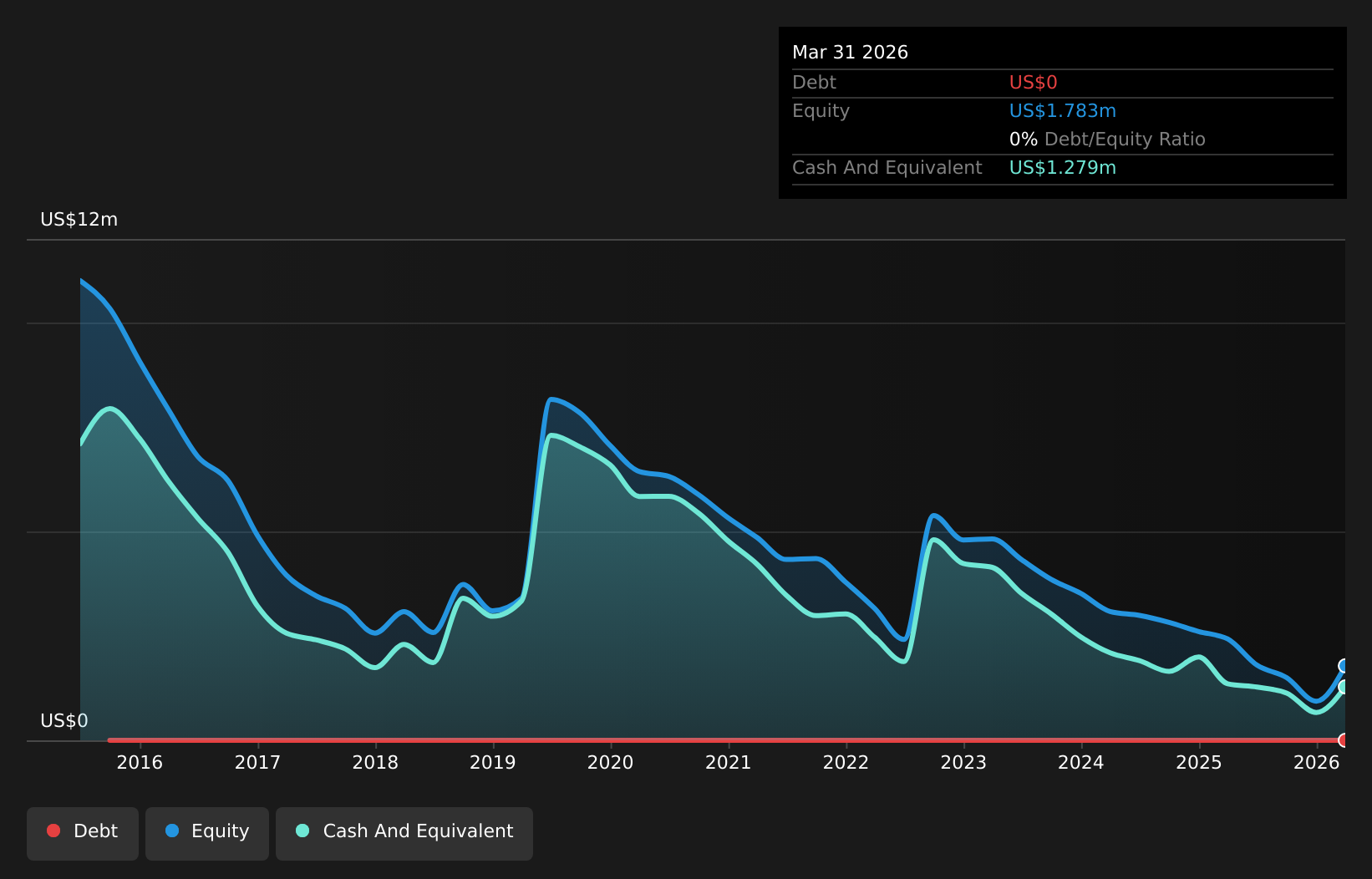This screenshot has height=879, width=1372.
Task: Click the 2019 x-axis label
Action: pos(493,763)
